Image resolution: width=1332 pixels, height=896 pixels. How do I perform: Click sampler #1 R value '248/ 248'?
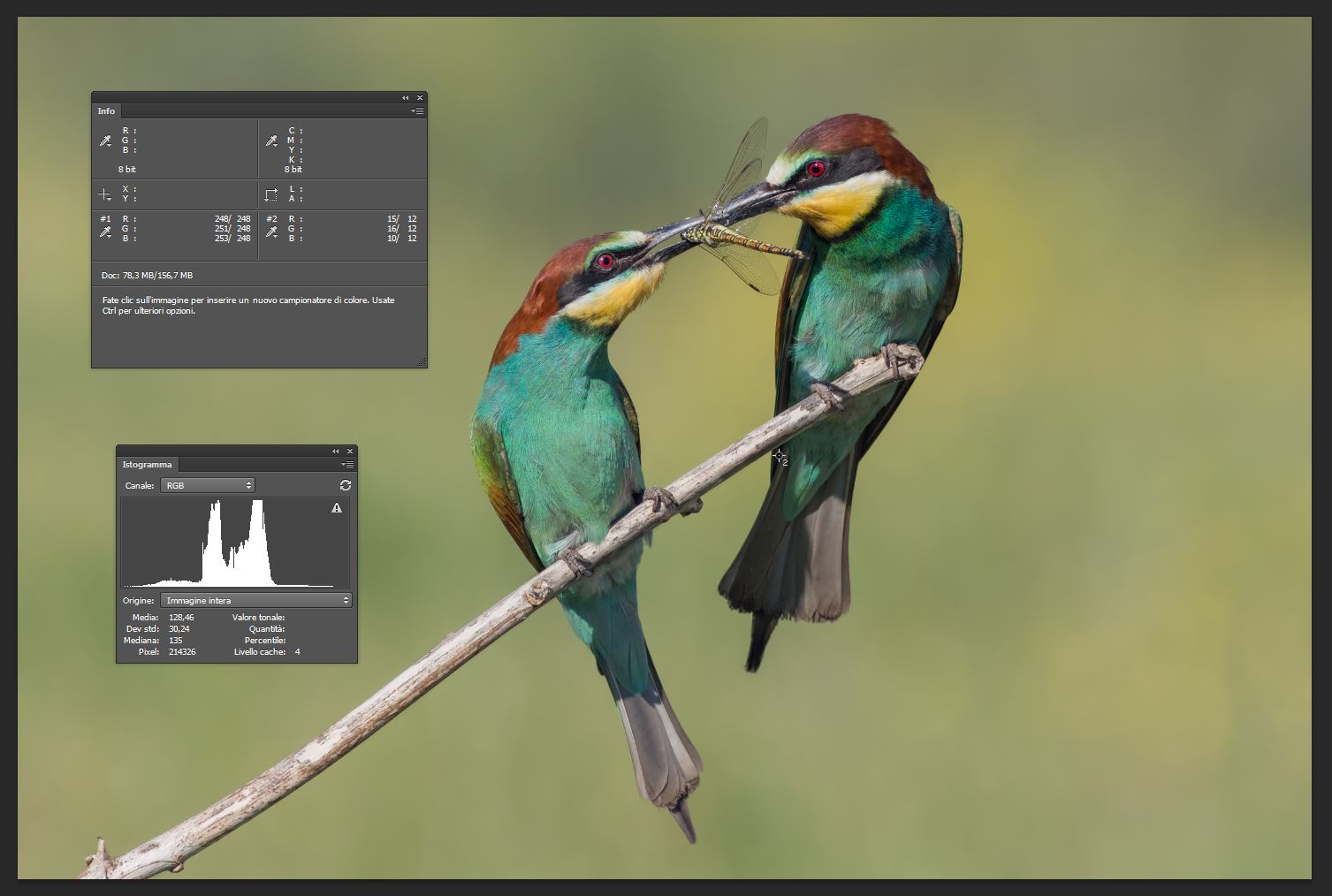(232, 219)
